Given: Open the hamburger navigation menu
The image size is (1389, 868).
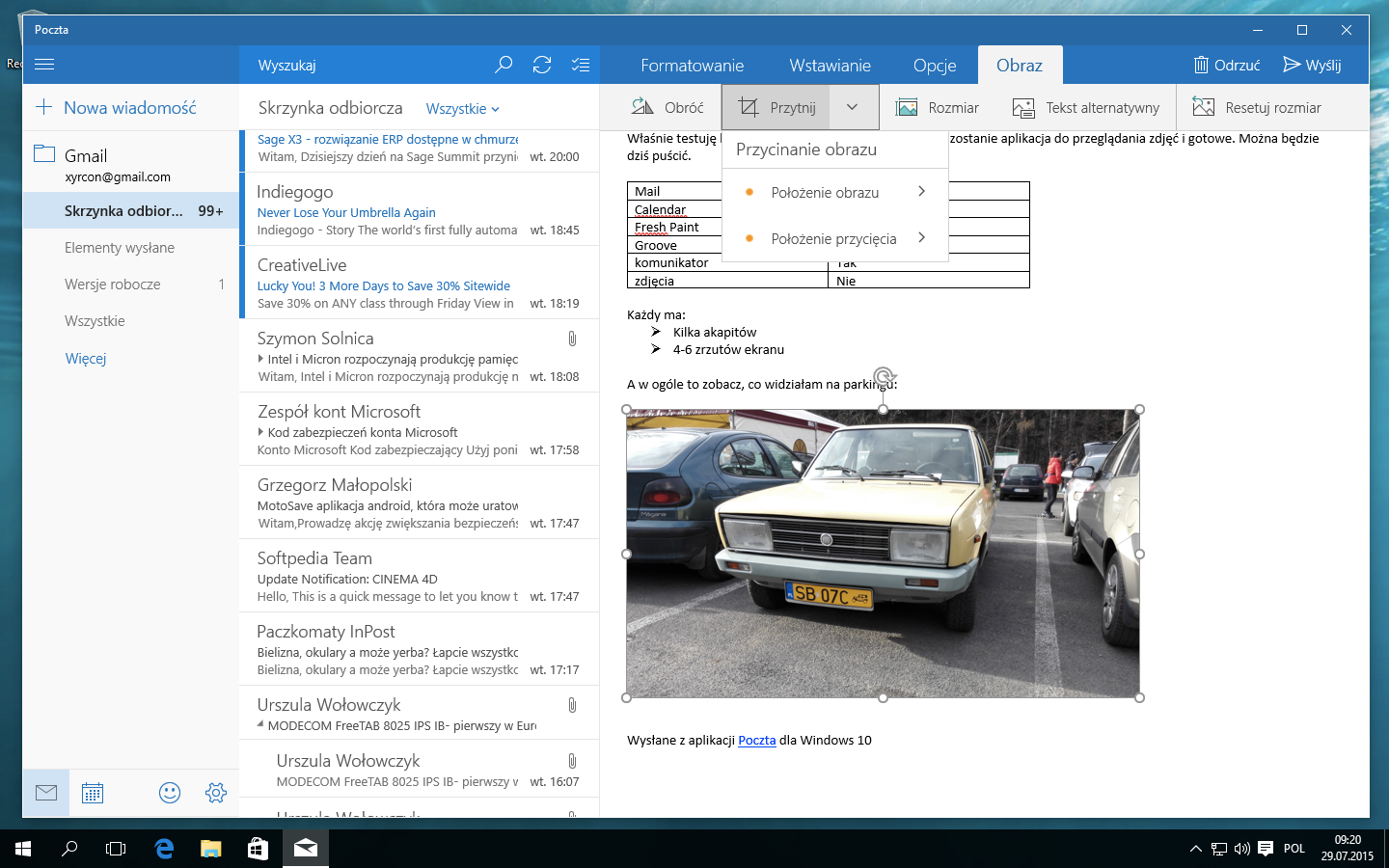Looking at the screenshot, I should coord(44,65).
